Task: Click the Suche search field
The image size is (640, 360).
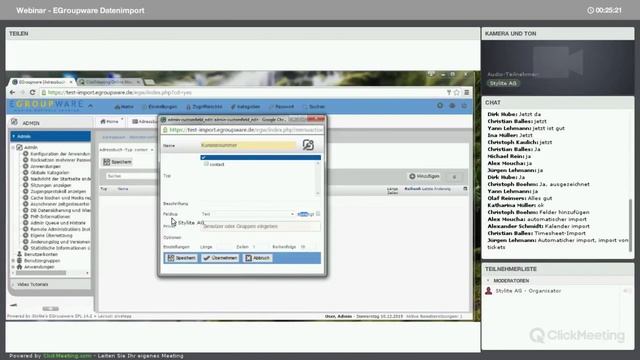Action: (131, 176)
